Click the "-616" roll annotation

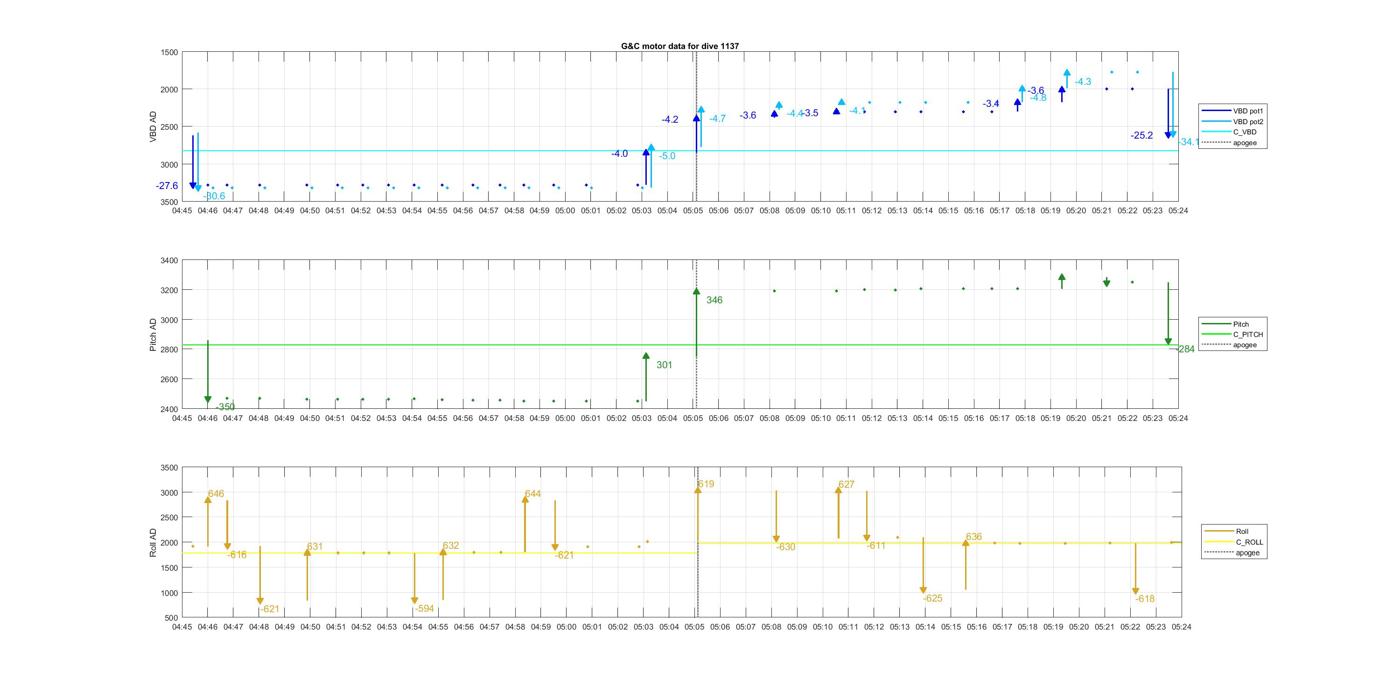point(237,555)
